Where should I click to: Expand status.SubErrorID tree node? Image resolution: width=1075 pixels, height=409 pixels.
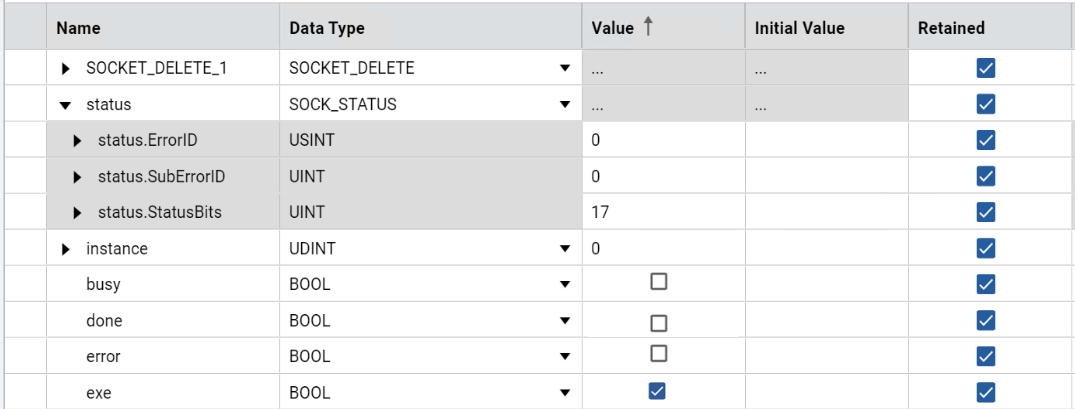point(78,177)
